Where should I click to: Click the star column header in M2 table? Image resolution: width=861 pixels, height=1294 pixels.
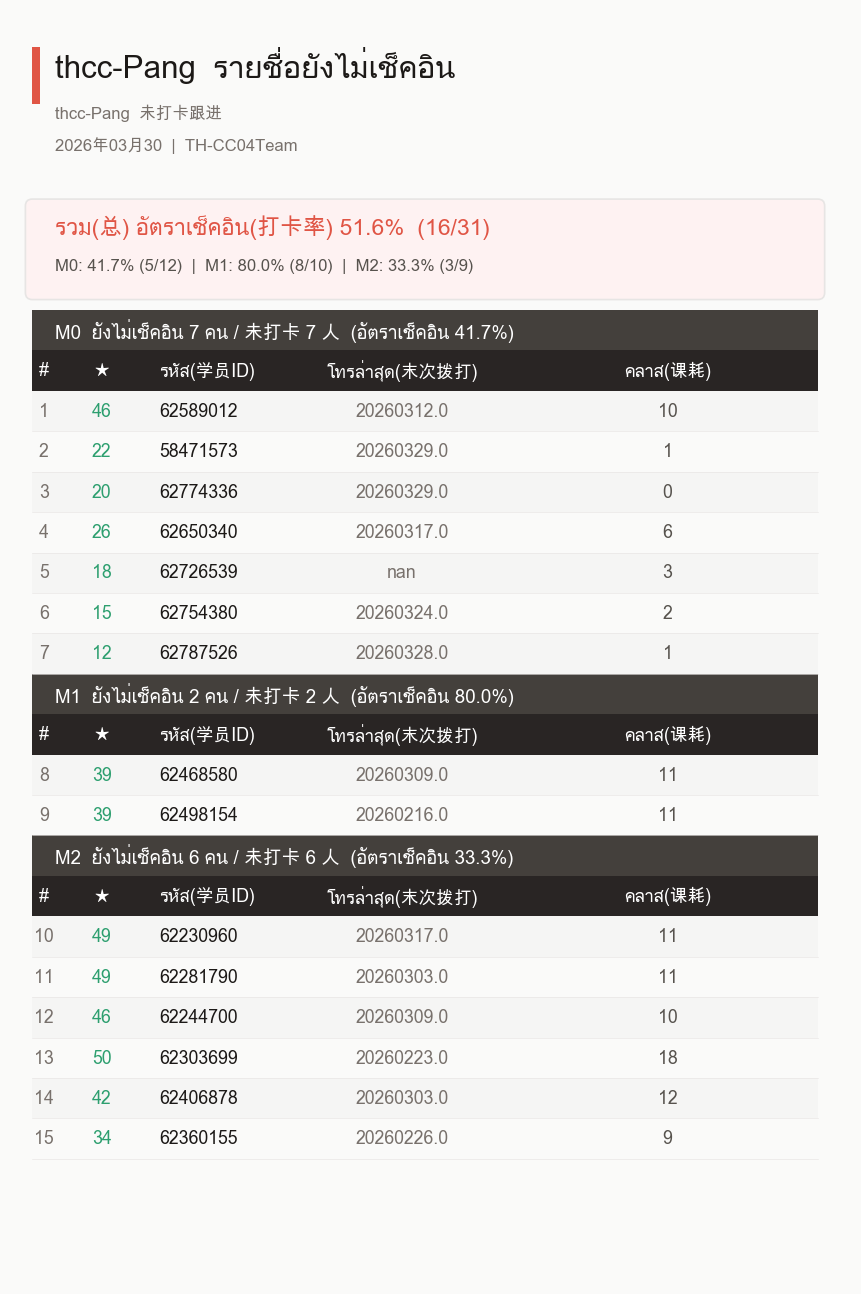[102, 896]
